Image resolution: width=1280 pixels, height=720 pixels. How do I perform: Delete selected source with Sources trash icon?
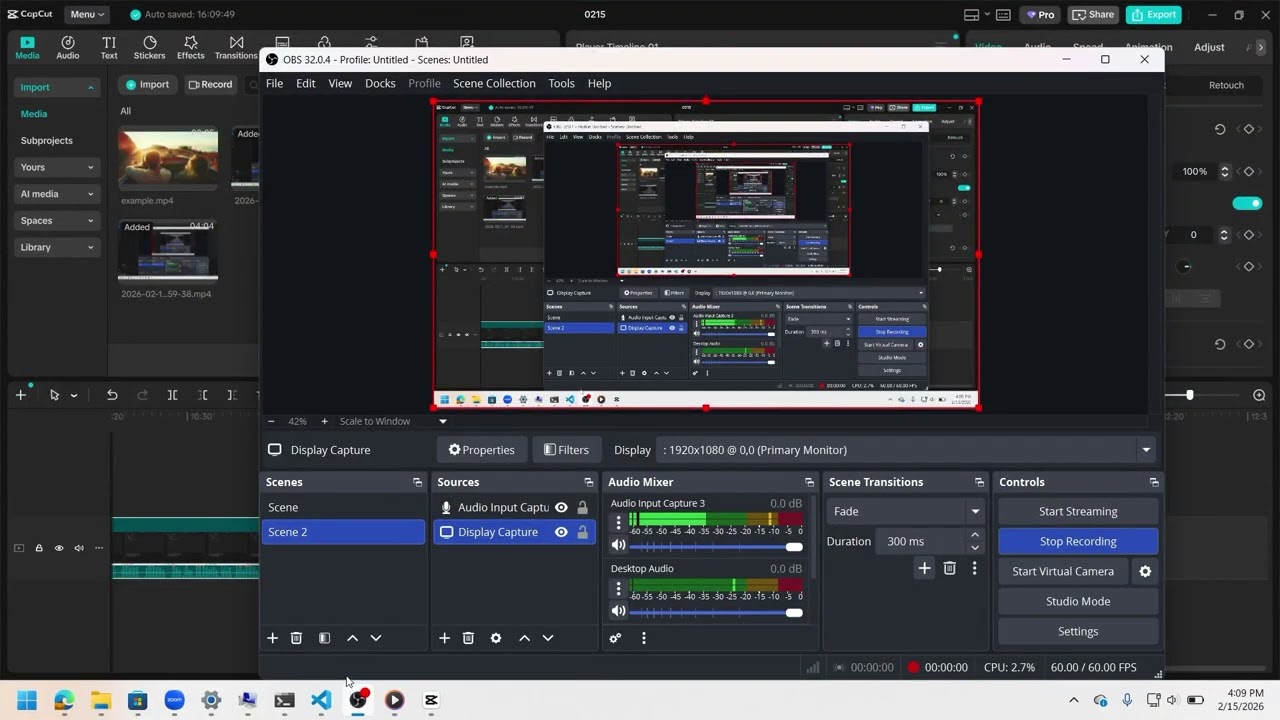click(x=468, y=638)
